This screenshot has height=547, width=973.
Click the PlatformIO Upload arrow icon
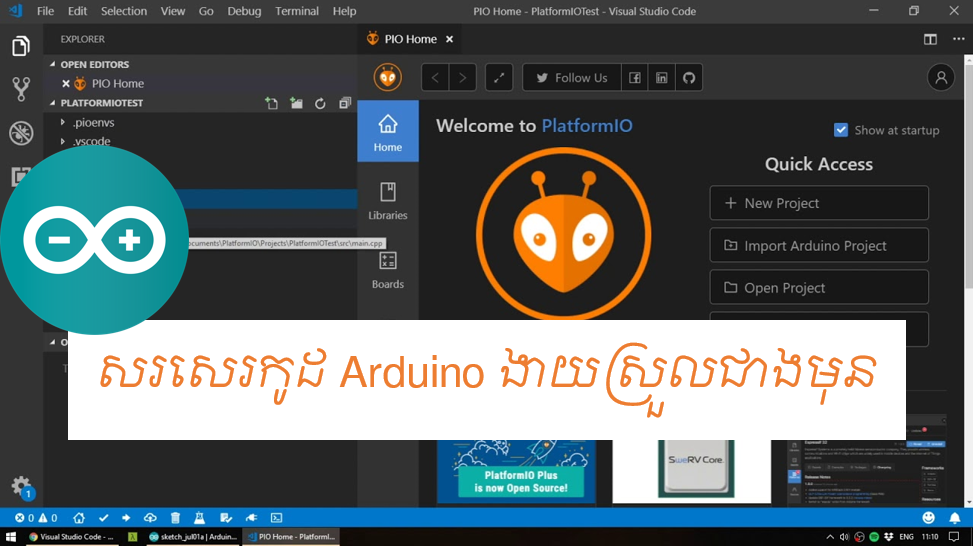click(x=126, y=518)
